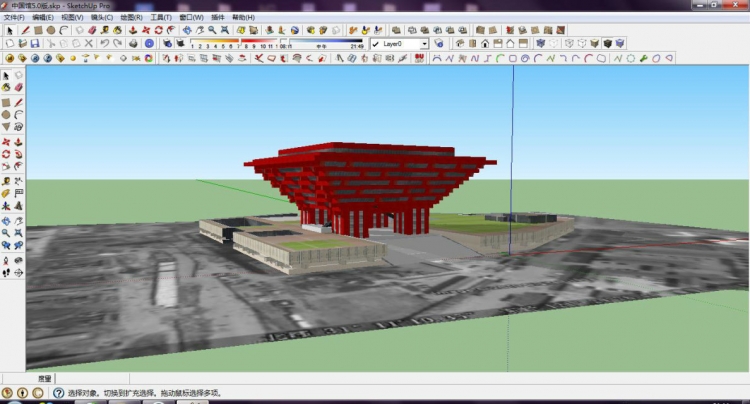
Task: Redo the last undone action
Action: (117, 44)
